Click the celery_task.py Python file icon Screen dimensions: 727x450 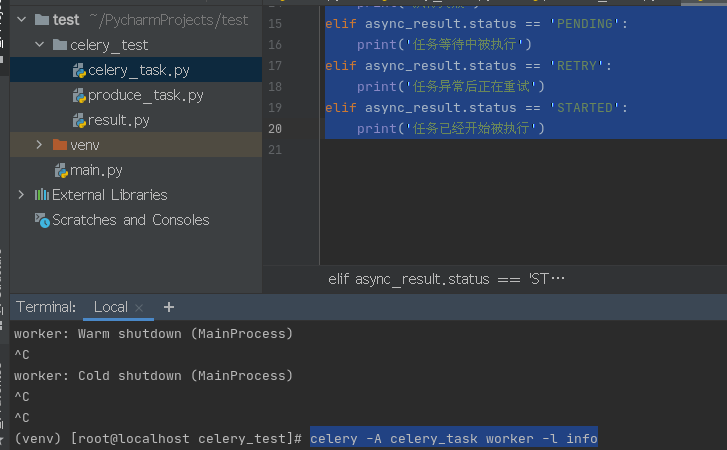point(79,70)
